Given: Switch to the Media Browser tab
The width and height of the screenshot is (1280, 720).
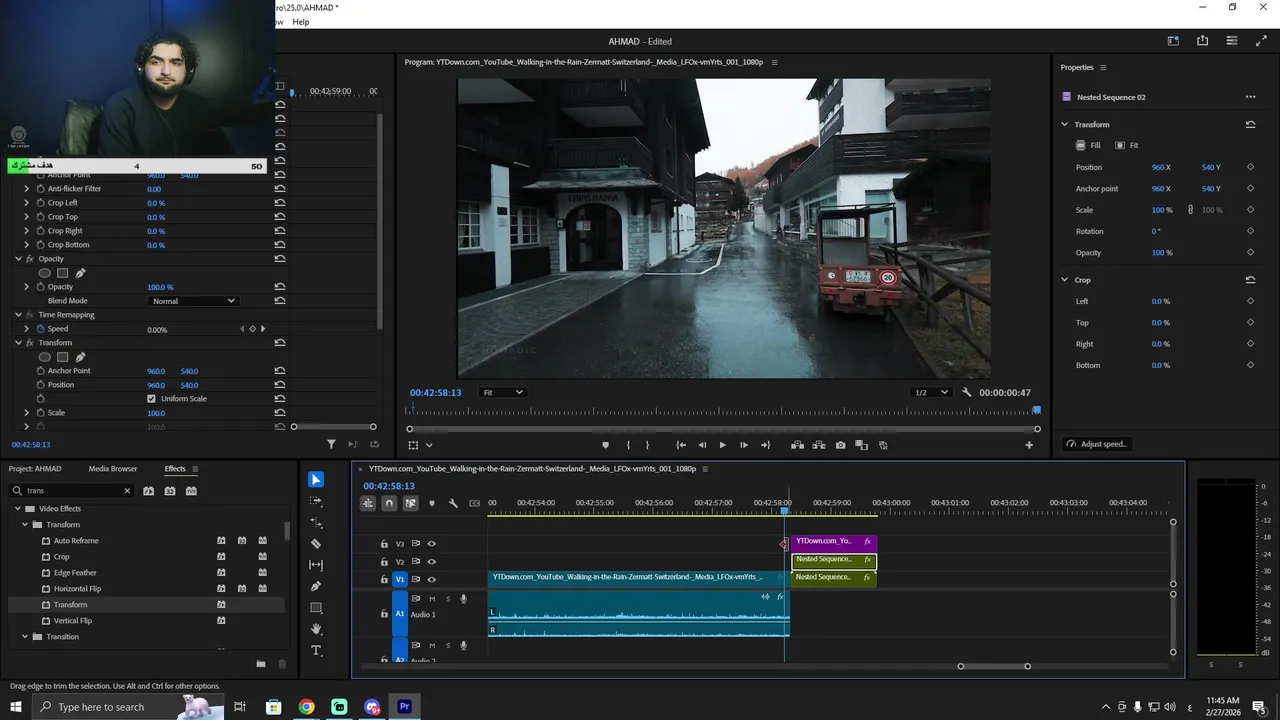Looking at the screenshot, I should [113, 469].
